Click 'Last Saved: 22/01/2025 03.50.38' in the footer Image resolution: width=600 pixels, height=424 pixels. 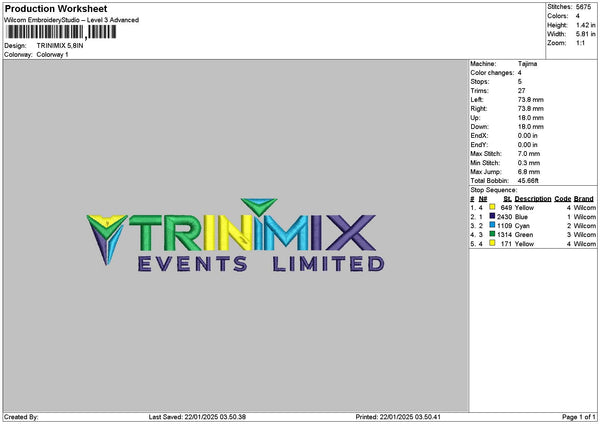tap(197, 417)
